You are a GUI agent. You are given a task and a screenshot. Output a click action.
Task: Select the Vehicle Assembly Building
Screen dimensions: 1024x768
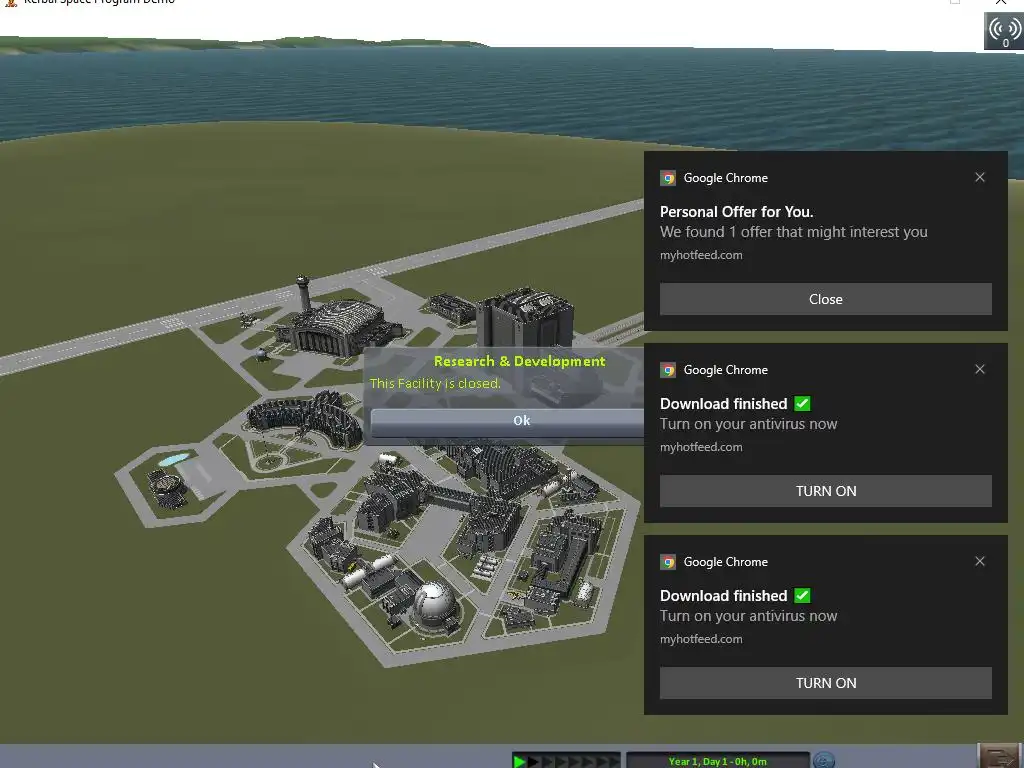pyautogui.click(x=524, y=318)
